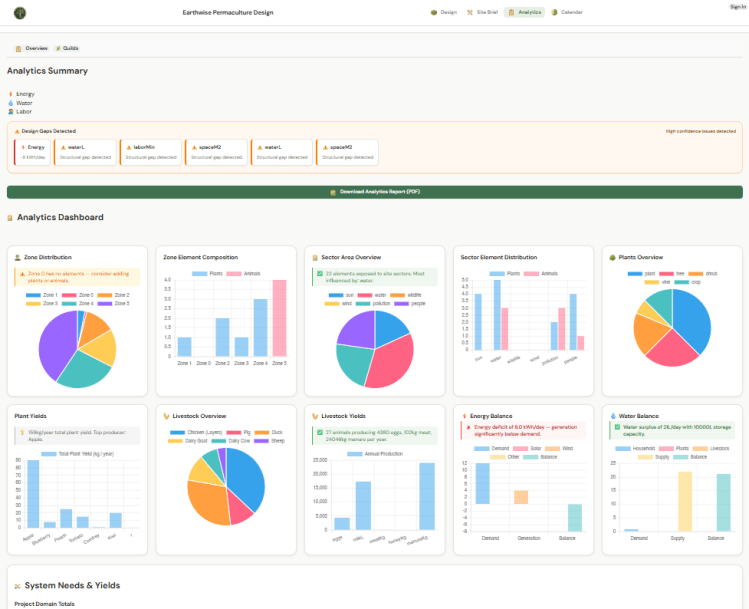Viewport: 749px width, 609px height.
Task: Click the Water droplet icon in summary
Action: pos(10,103)
